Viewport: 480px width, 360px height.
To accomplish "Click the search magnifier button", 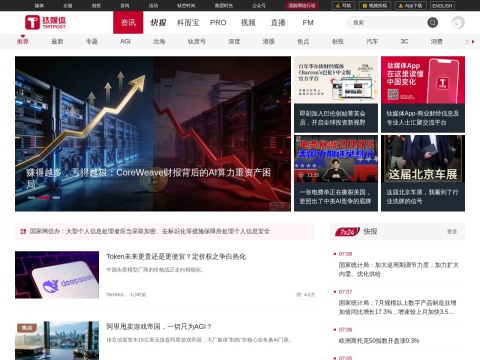I will point(433,22).
